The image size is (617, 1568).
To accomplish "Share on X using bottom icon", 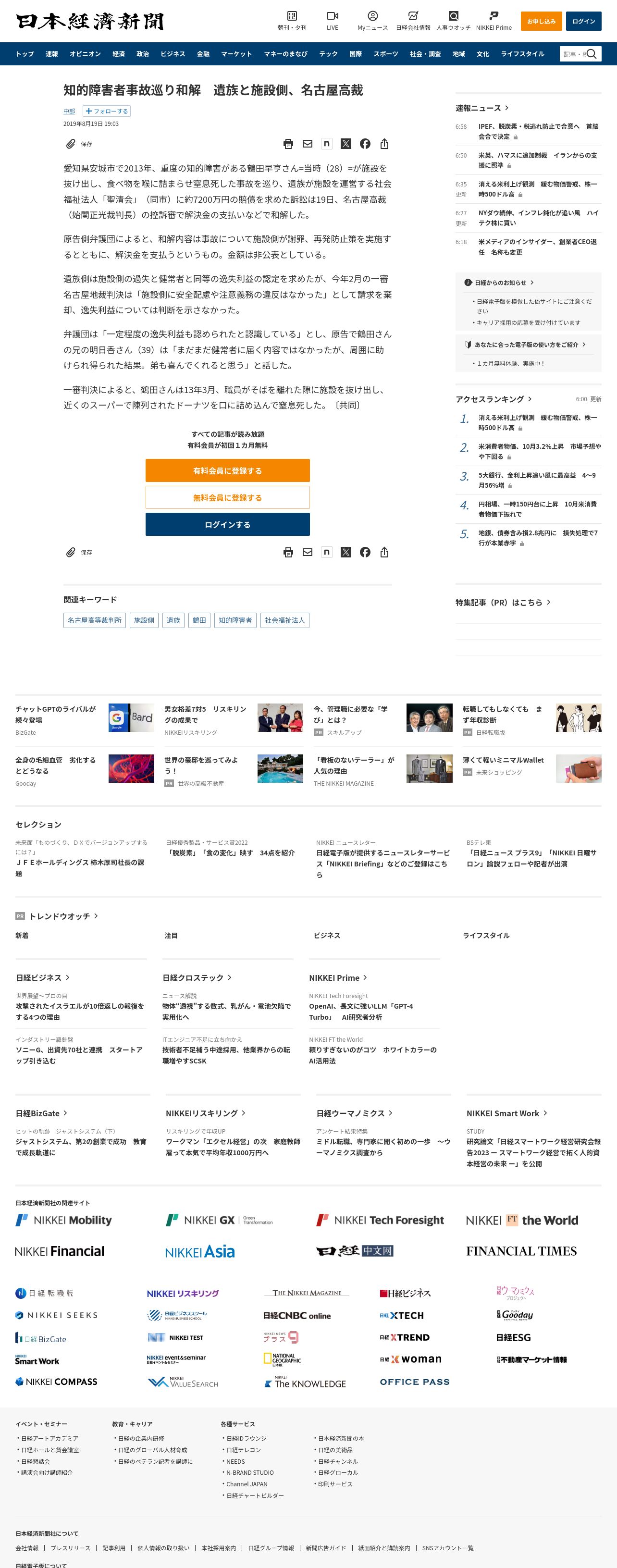I will point(346,552).
